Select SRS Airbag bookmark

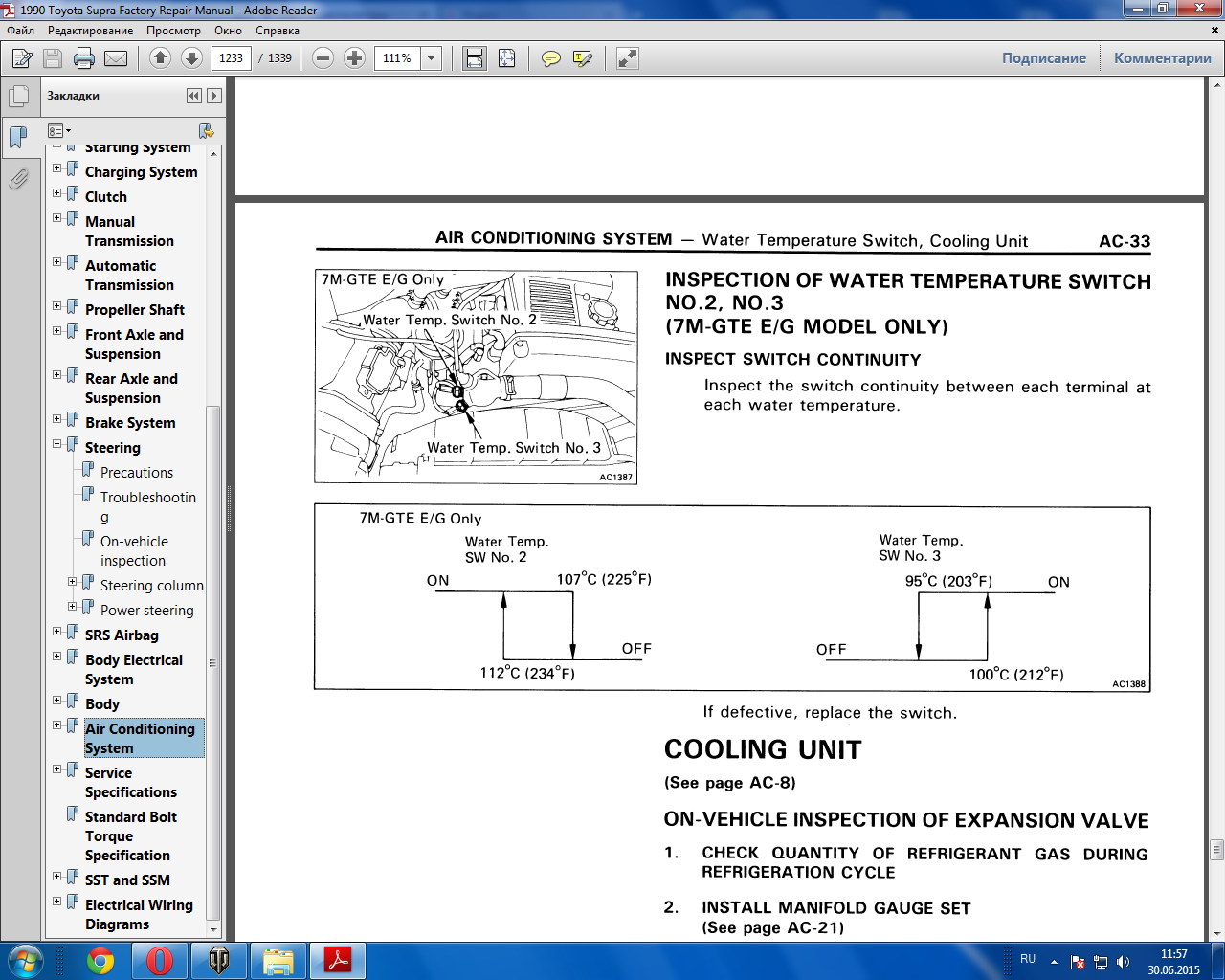[x=122, y=635]
